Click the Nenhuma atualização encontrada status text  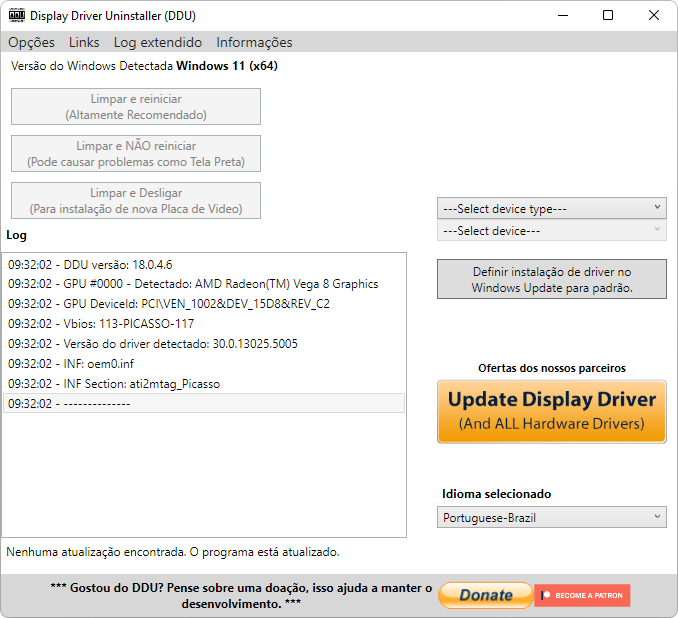tap(173, 552)
